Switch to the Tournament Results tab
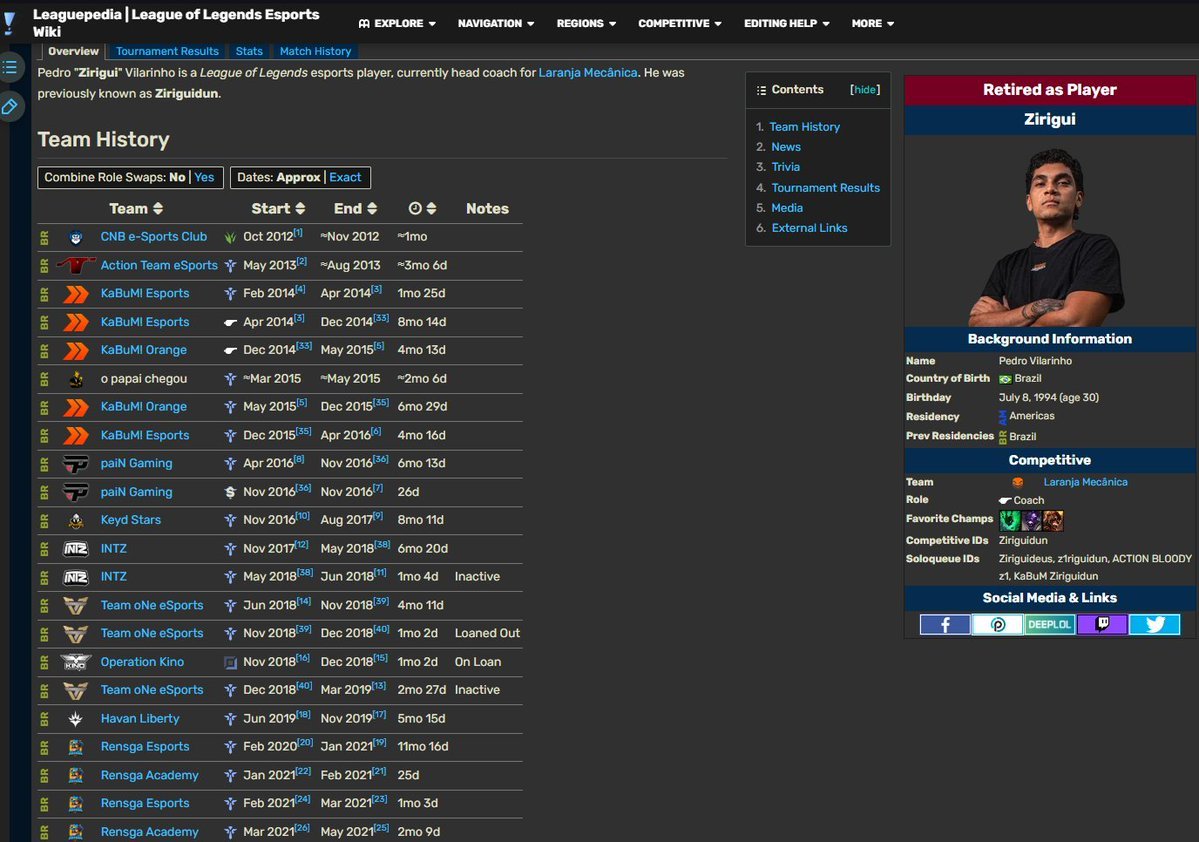1199x842 pixels. [x=167, y=51]
